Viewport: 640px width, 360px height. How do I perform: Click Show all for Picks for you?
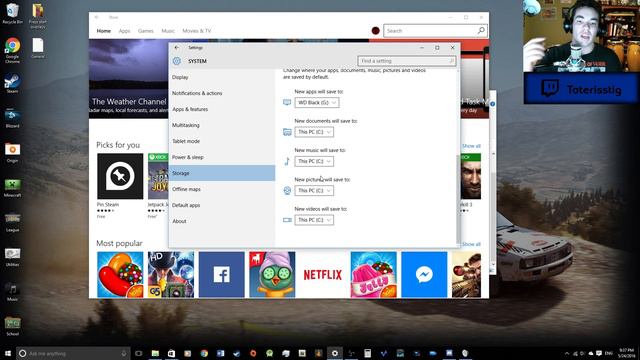[471, 146]
